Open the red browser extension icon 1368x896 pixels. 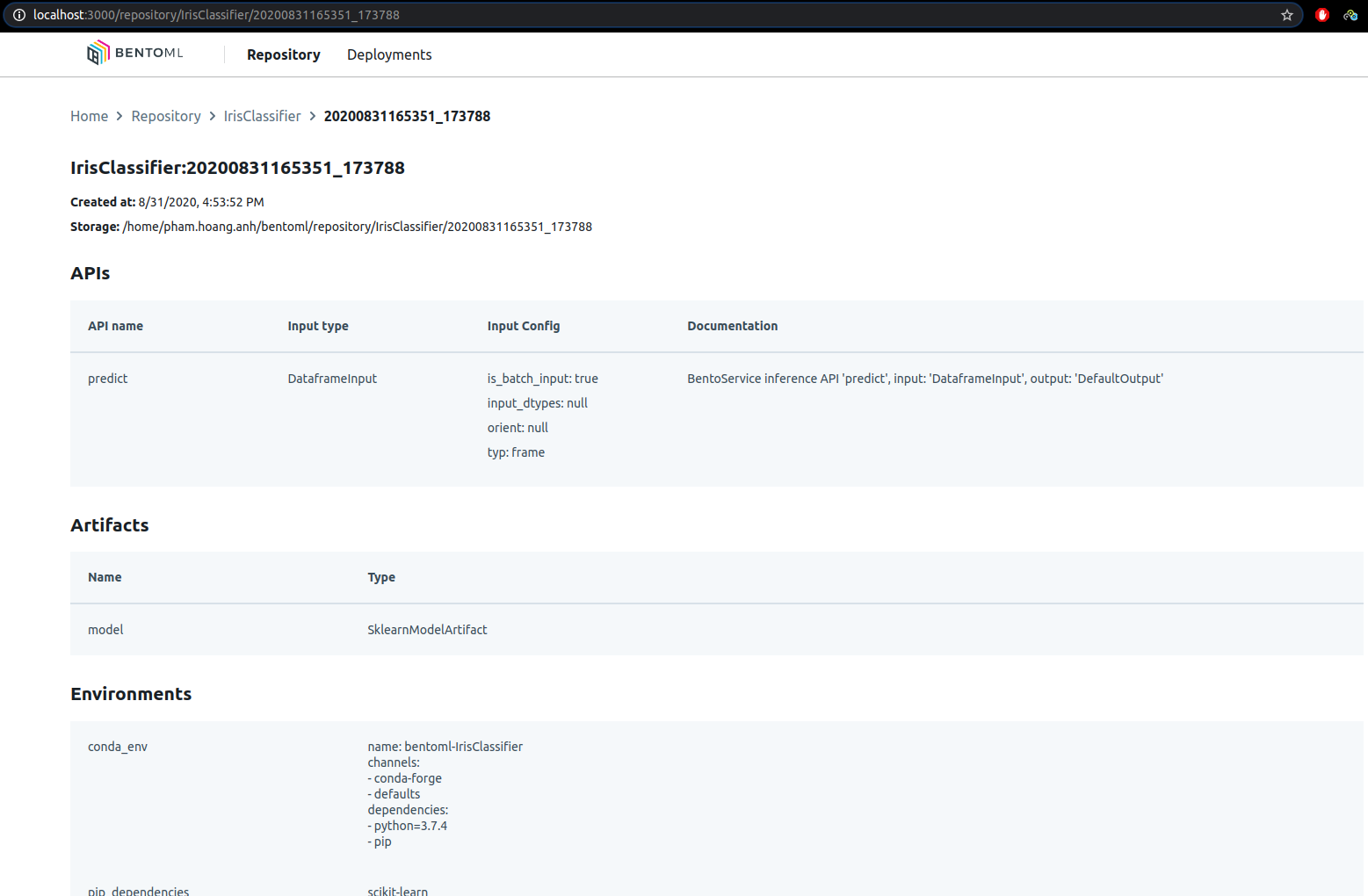(1322, 15)
